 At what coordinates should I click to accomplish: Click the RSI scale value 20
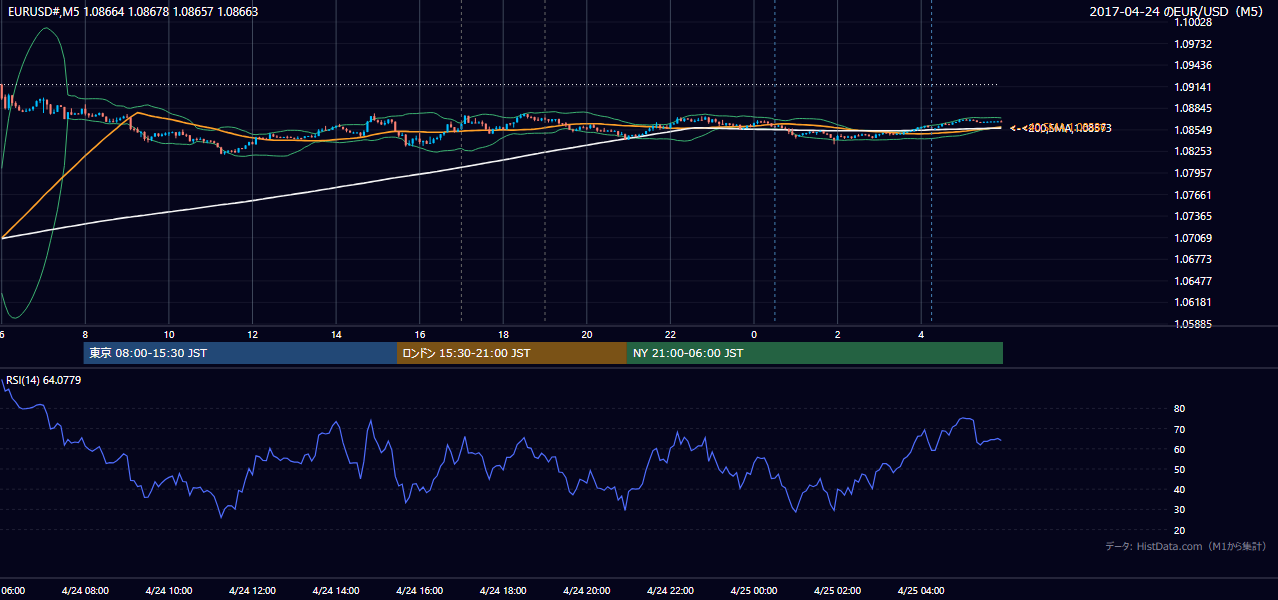pyautogui.click(x=1180, y=530)
